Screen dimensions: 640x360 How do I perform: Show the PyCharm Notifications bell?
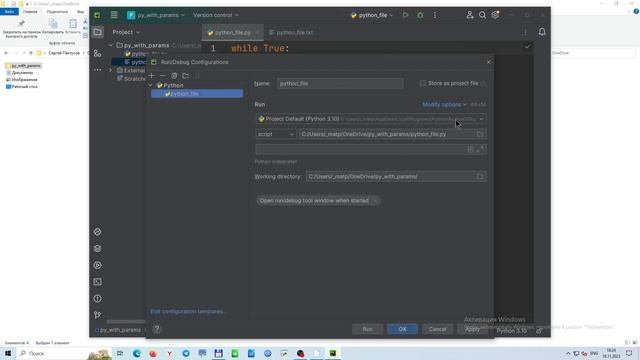(542, 32)
